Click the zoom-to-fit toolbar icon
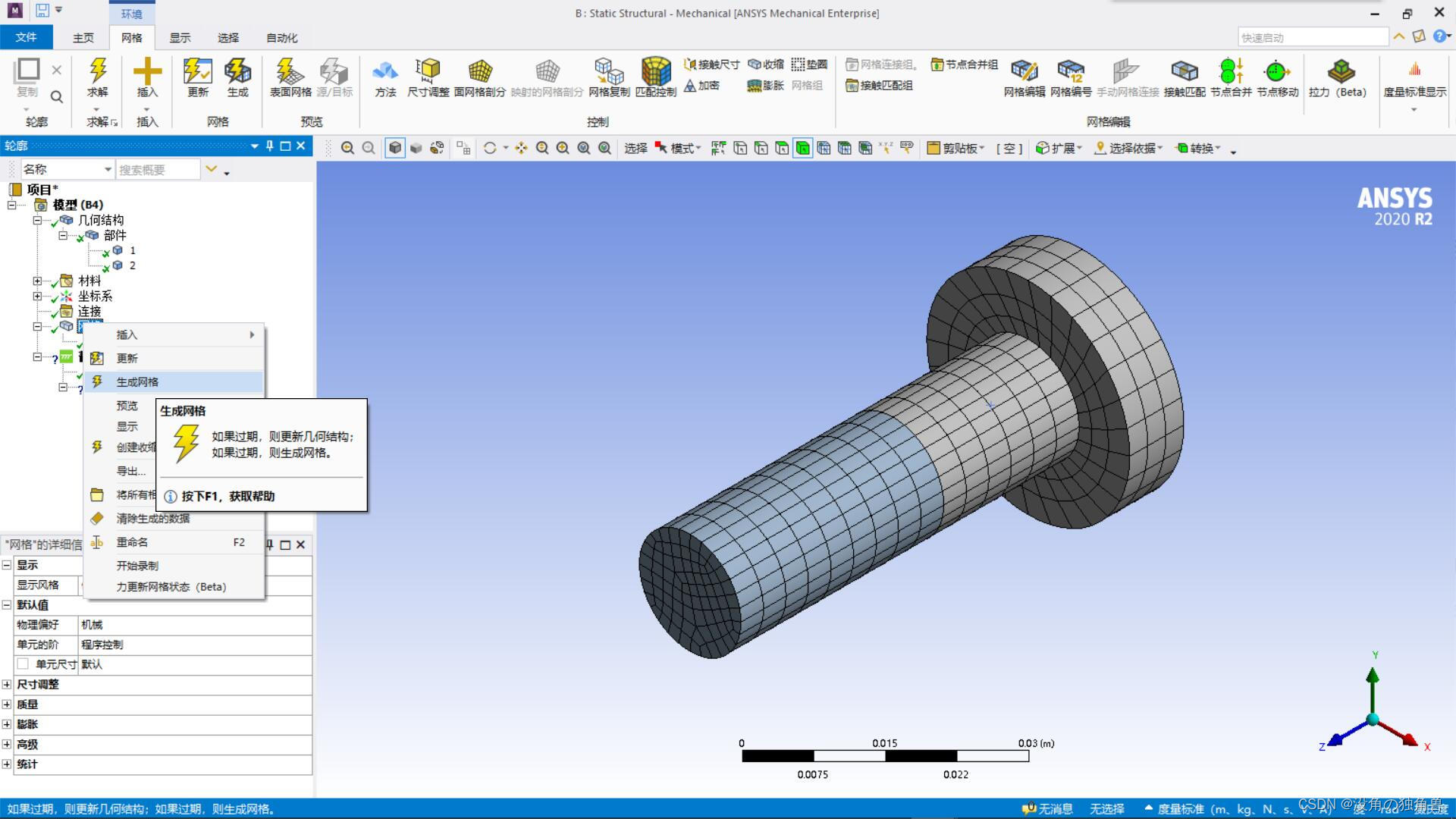This screenshot has height=819, width=1456. coord(584,149)
